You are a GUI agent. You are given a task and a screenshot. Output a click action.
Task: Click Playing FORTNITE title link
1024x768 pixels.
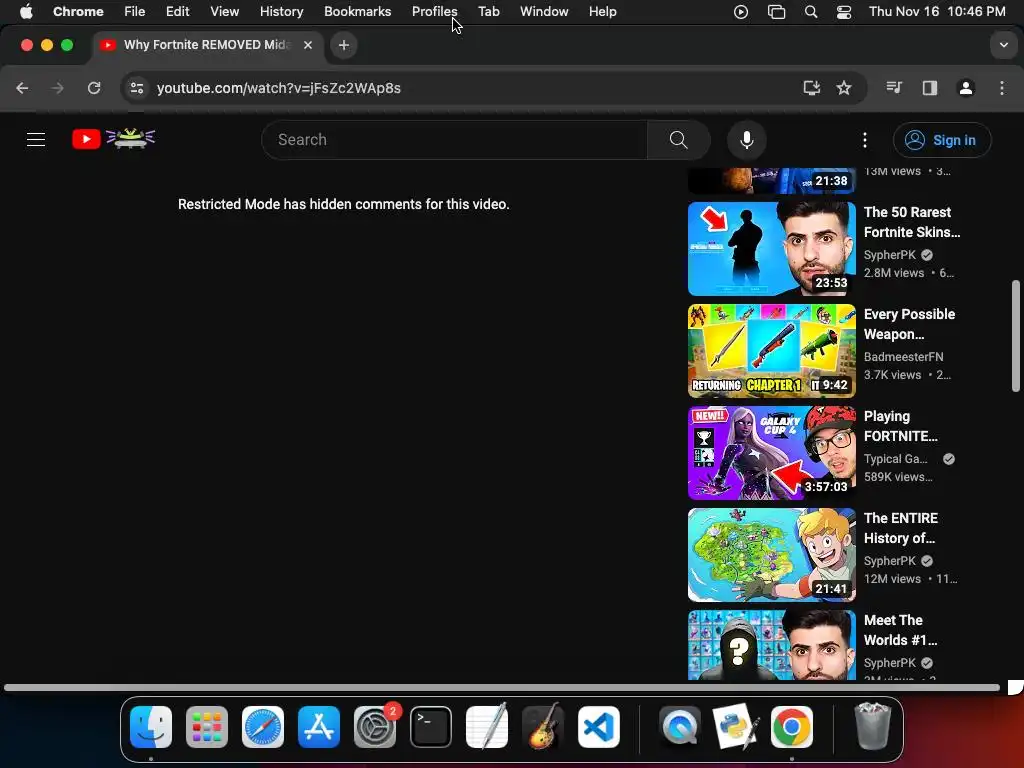901,426
